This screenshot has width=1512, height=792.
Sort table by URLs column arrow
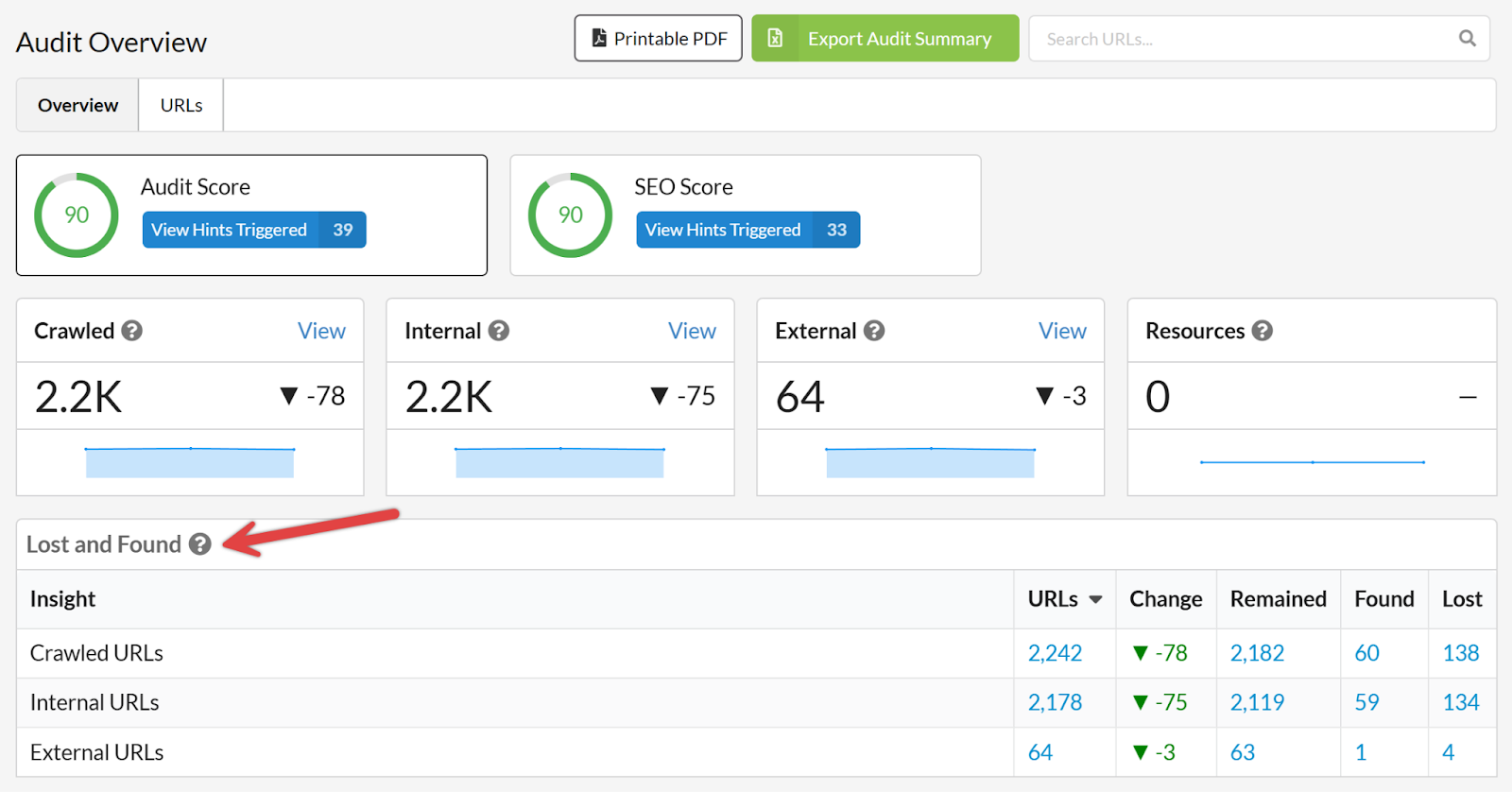click(x=1095, y=600)
